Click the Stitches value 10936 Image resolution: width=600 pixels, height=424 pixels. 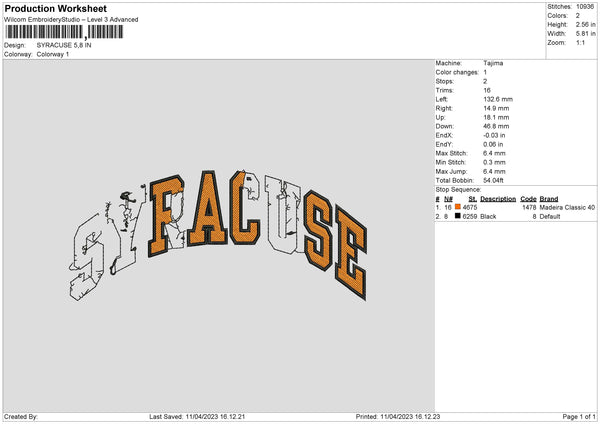585,7
